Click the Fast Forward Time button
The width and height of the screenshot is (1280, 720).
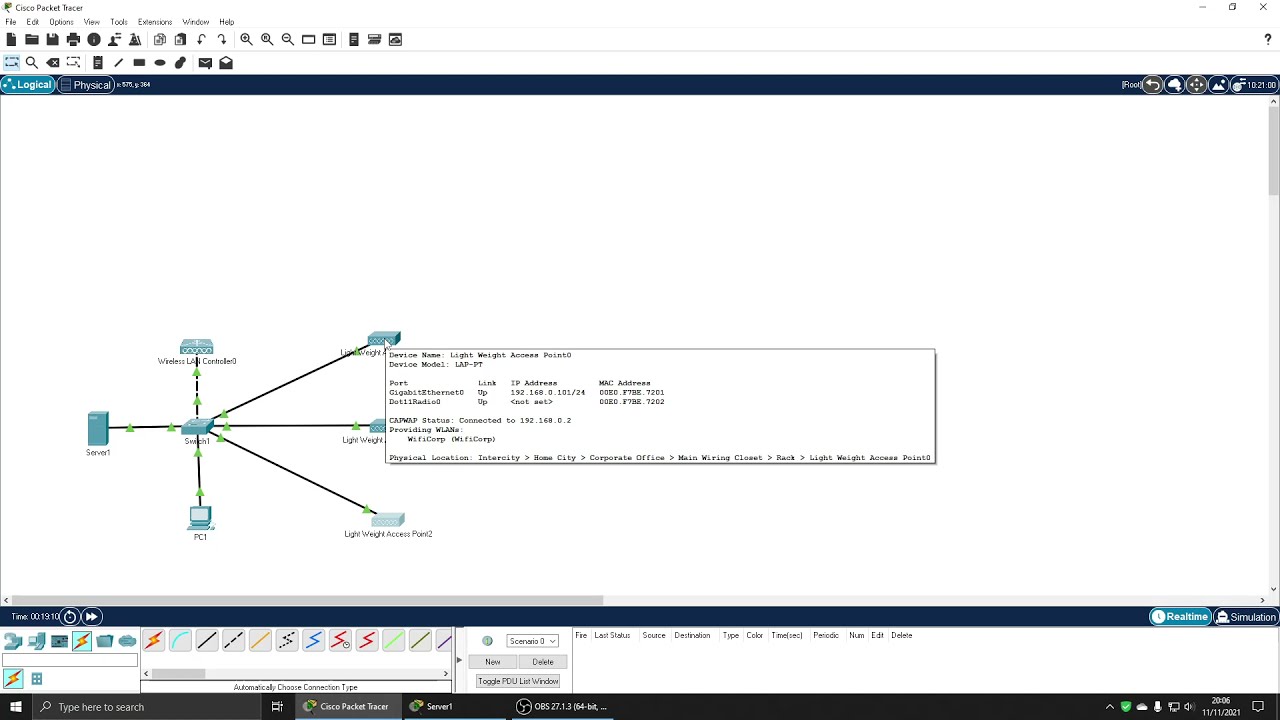tap(91, 617)
